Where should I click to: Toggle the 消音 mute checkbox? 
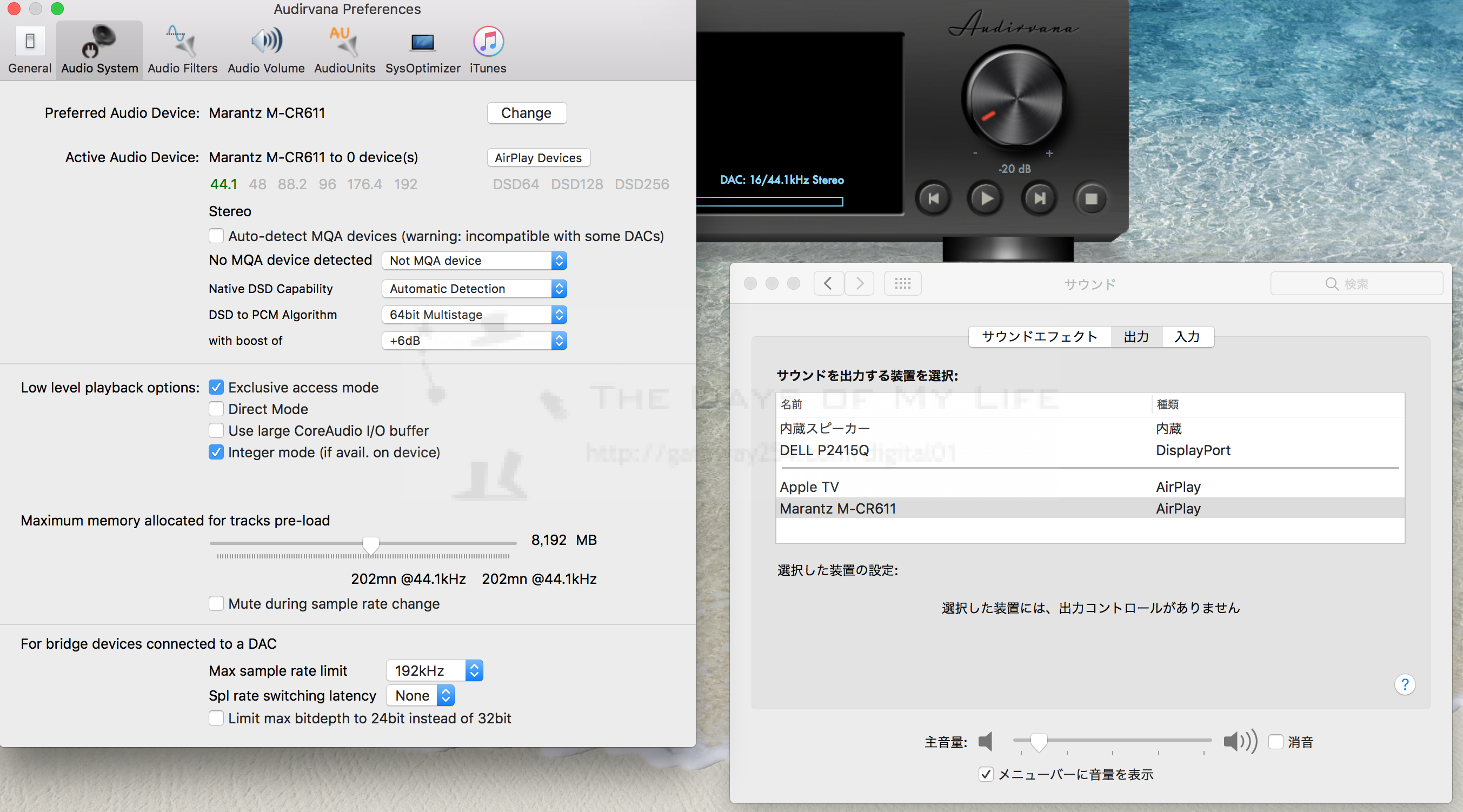tap(1275, 742)
